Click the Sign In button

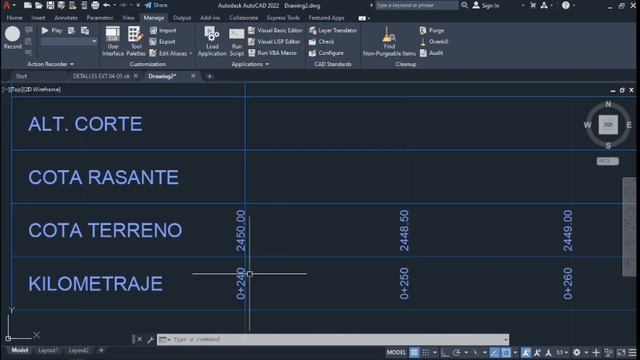pyautogui.click(x=486, y=5)
